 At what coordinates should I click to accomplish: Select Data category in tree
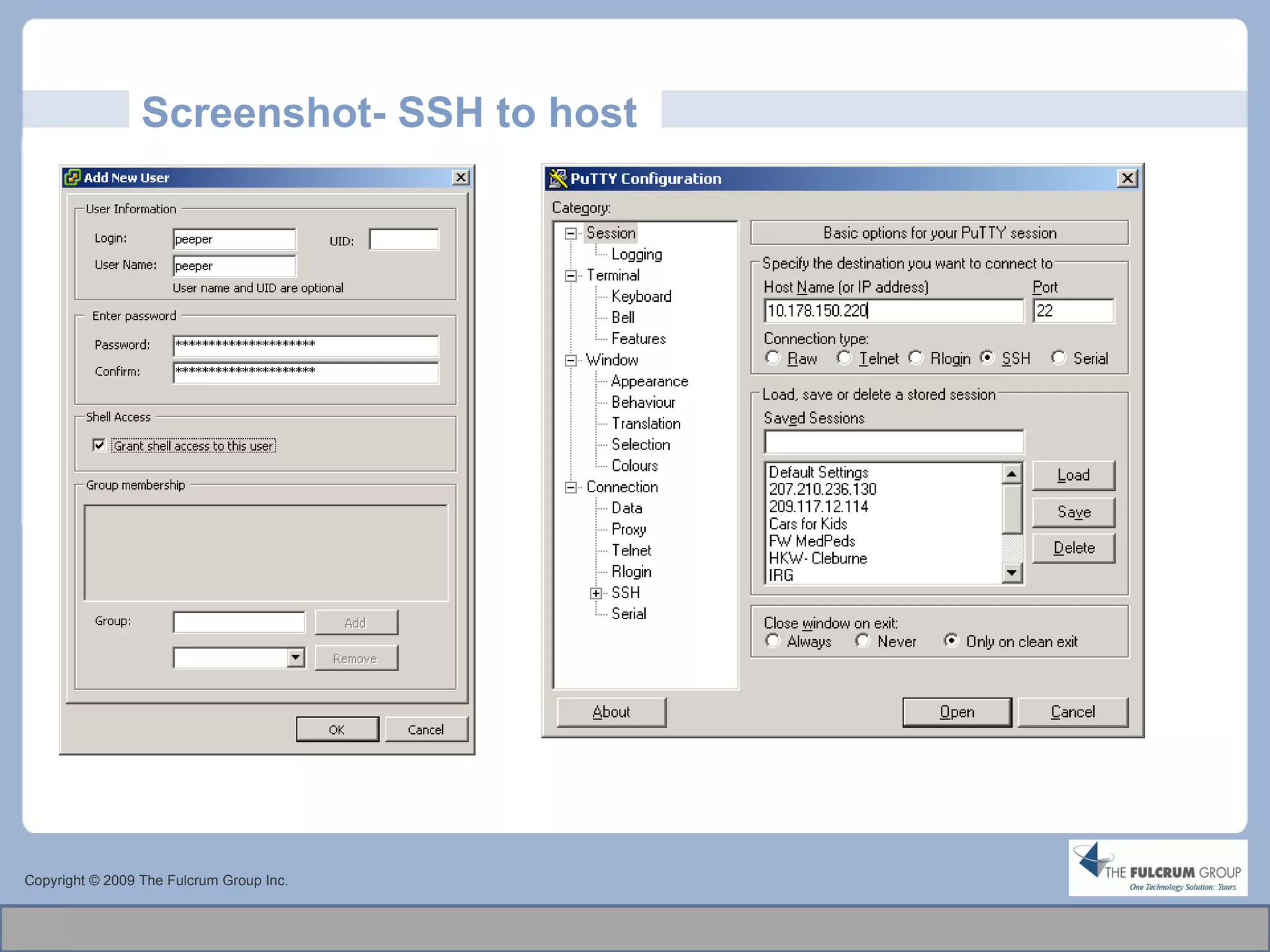tap(626, 508)
